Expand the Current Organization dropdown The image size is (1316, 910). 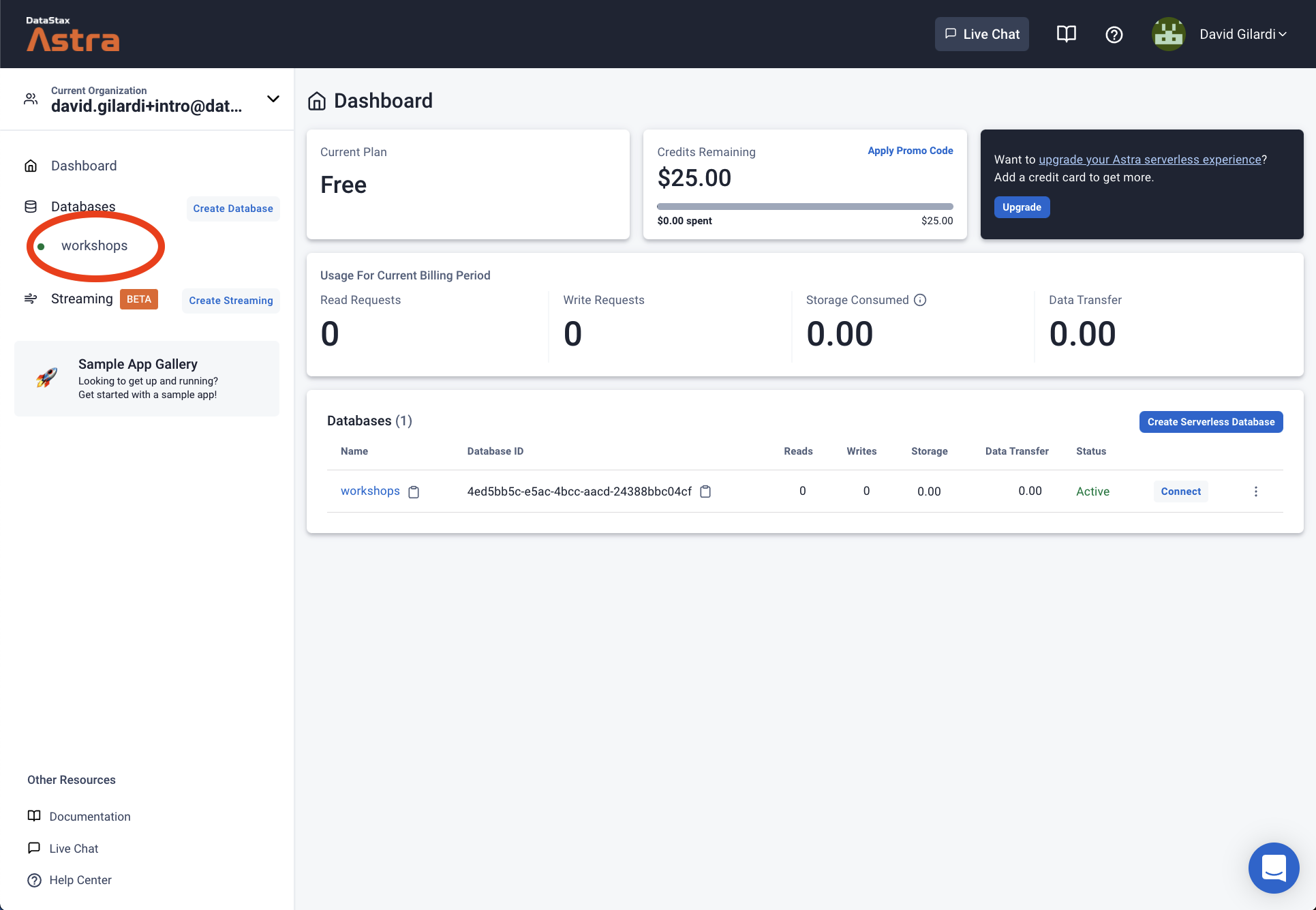(x=273, y=100)
